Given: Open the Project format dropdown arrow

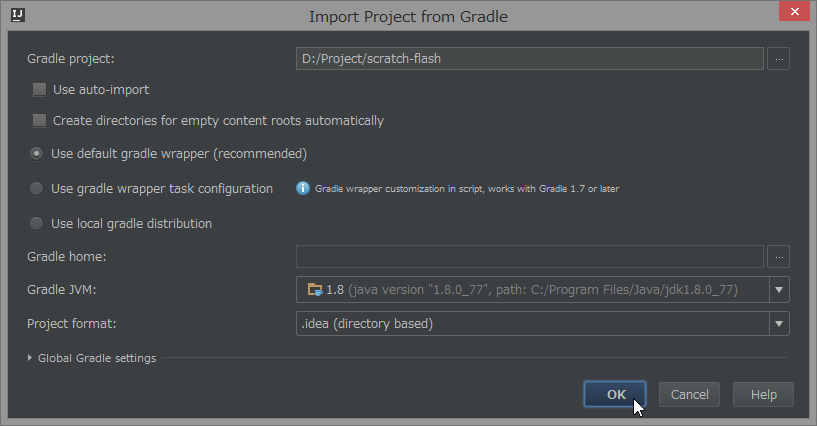Looking at the screenshot, I should 778,324.
